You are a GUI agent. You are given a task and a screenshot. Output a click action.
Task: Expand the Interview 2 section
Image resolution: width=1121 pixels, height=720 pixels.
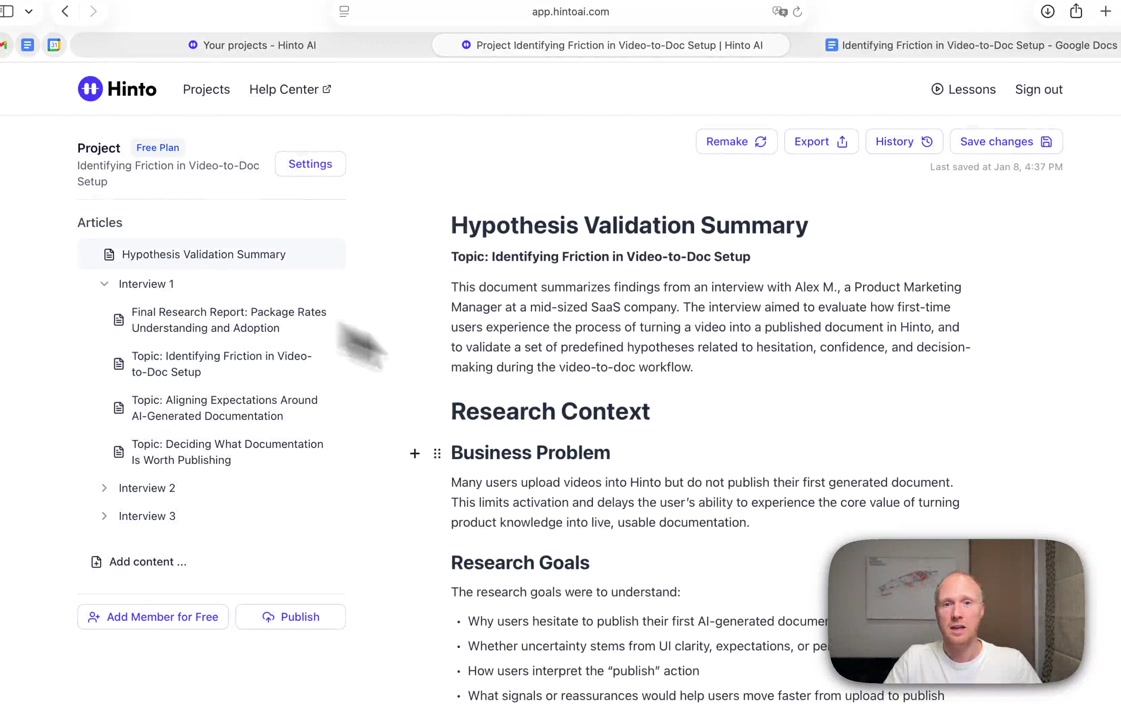tap(104, 488)
